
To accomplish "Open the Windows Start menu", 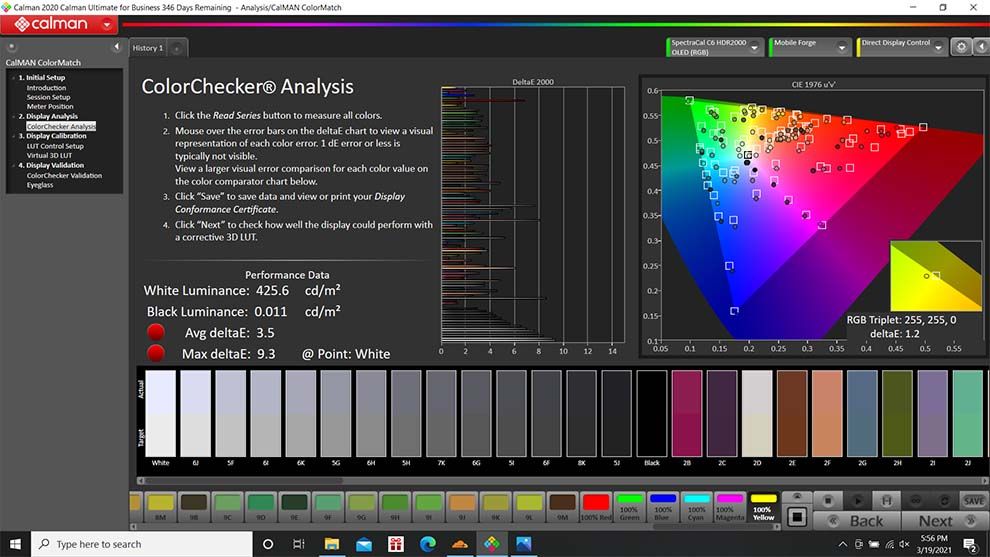I will click(15, 544).
